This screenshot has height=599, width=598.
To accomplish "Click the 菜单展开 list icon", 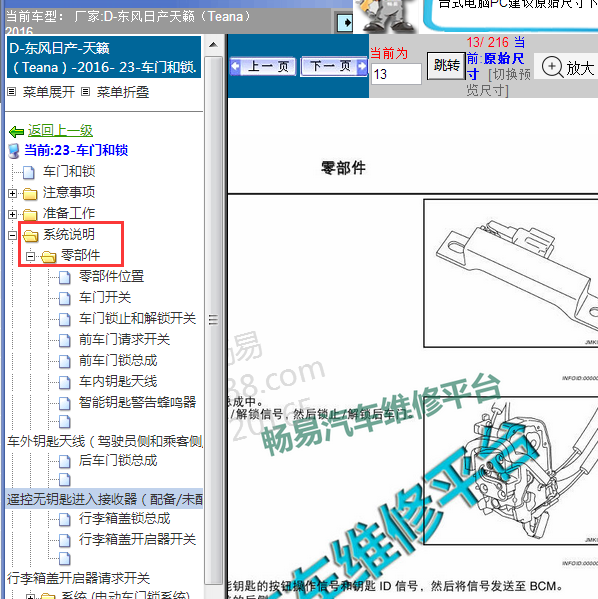I will pyautogui.click(x=12, y=92).
